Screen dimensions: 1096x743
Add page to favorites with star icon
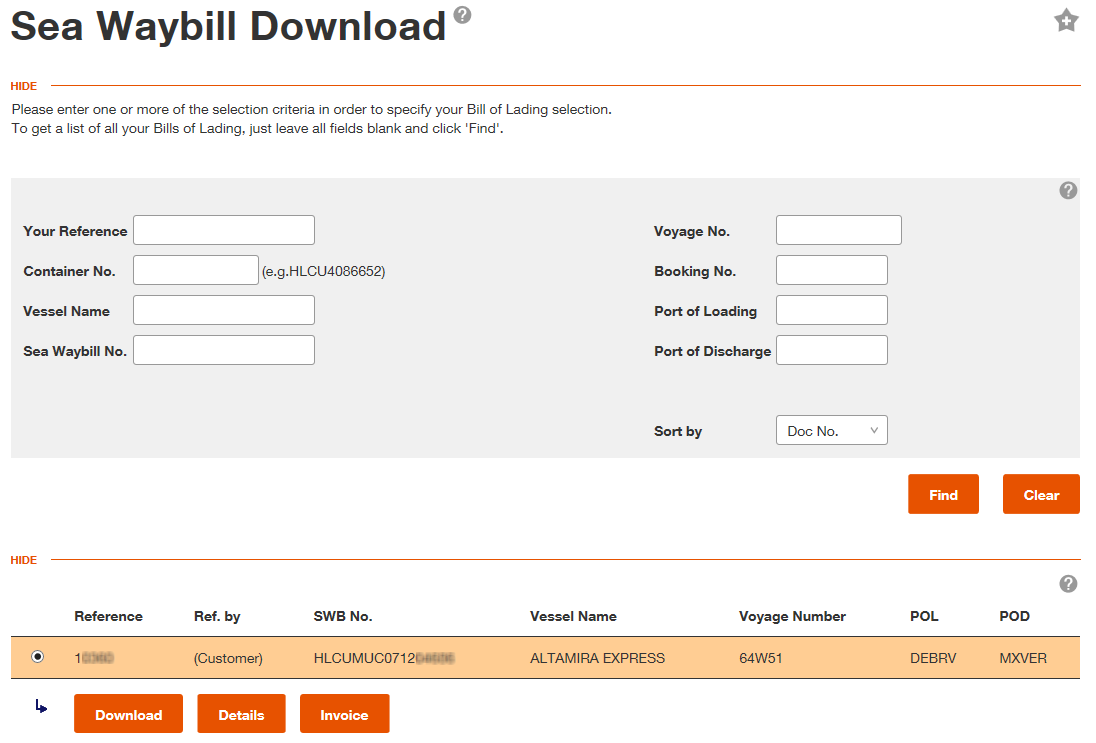point(1066,21)
